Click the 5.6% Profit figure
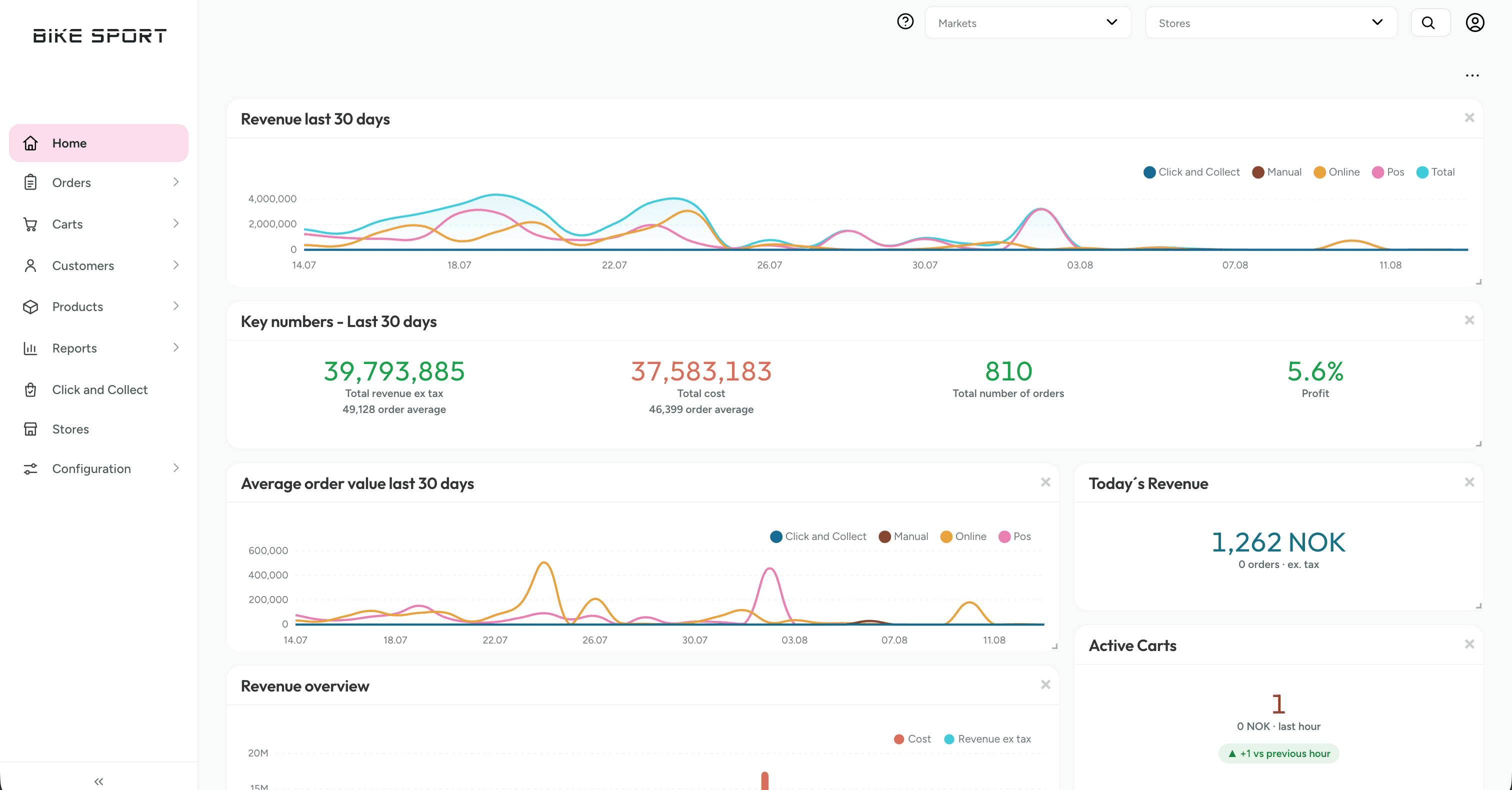Viewport: 1512px width, 790px height. (x=1315, y=371)
